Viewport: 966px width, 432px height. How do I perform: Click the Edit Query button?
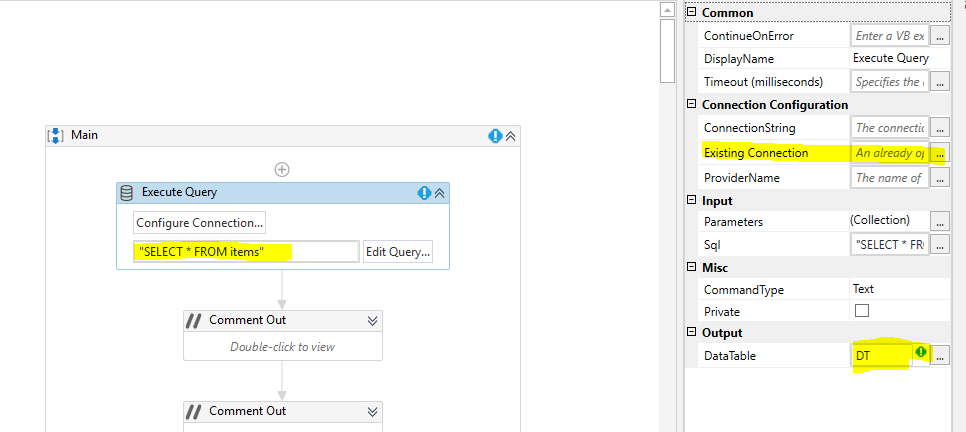397,252
